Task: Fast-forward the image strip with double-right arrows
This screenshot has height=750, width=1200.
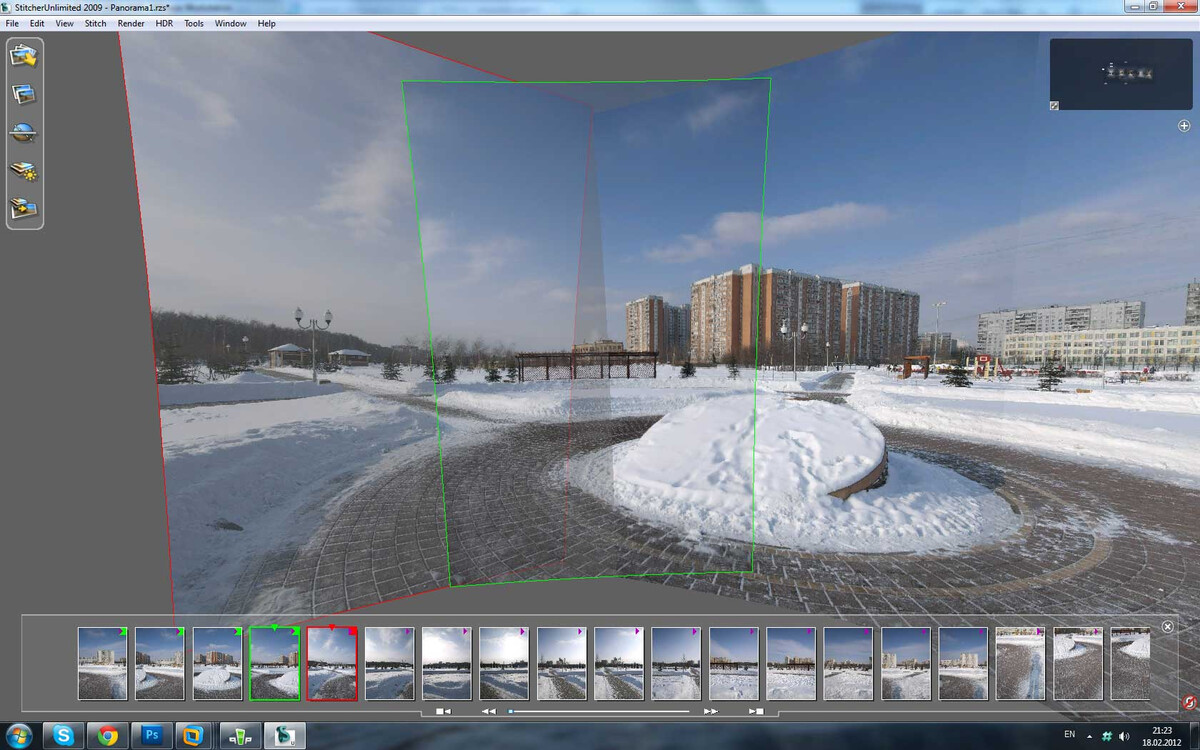Action: (x=711, y=711)
